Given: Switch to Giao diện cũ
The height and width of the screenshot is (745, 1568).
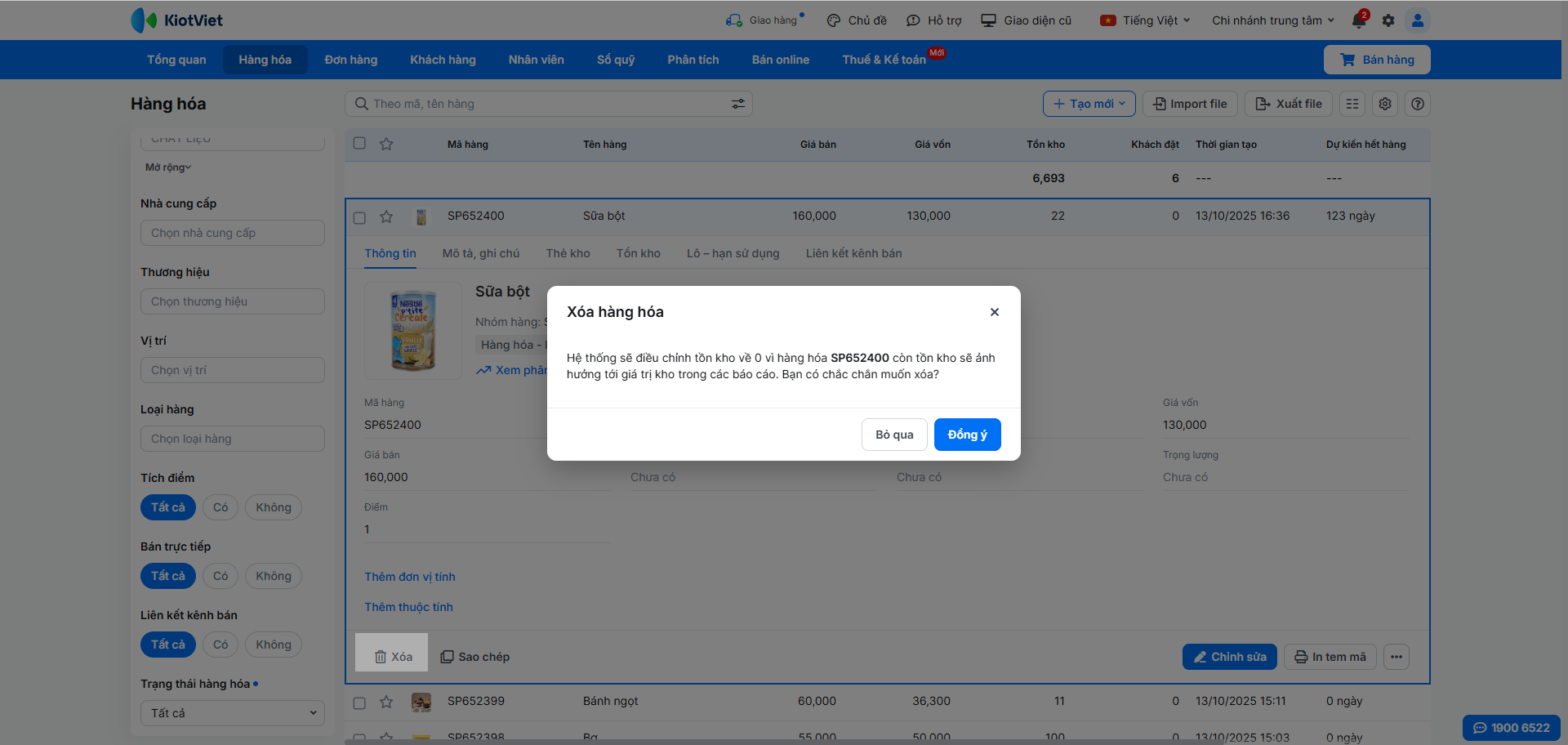Looking at the screenshot, I should coord(1027,20).
